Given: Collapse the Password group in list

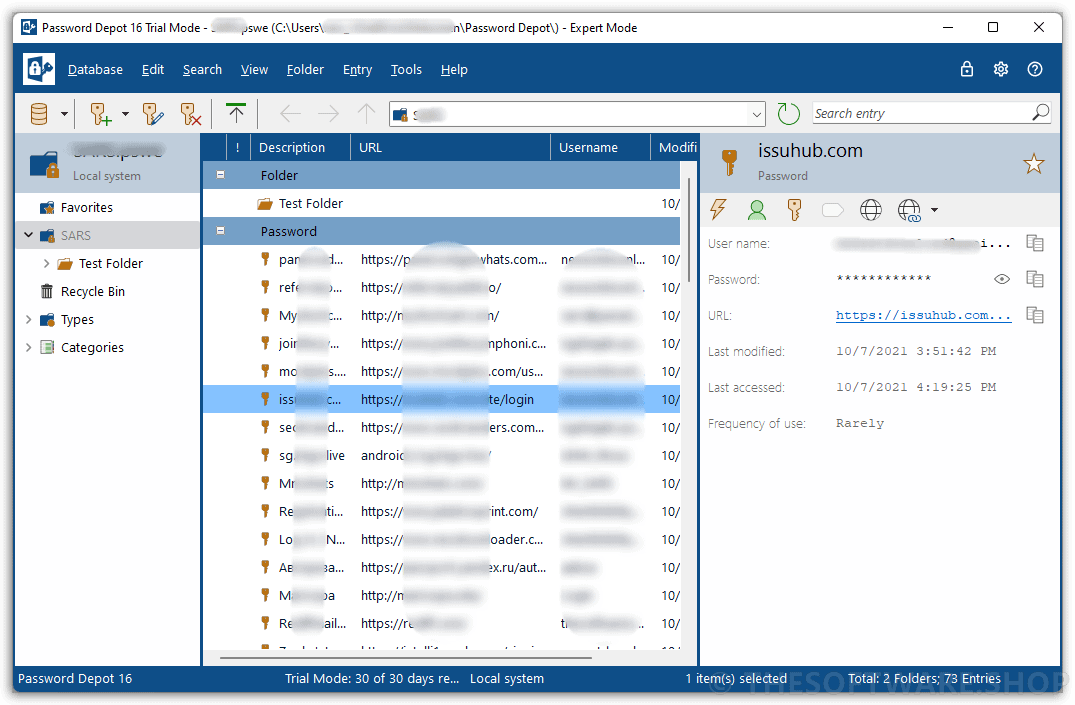Looking at the screenshot, I should [221, 231].
